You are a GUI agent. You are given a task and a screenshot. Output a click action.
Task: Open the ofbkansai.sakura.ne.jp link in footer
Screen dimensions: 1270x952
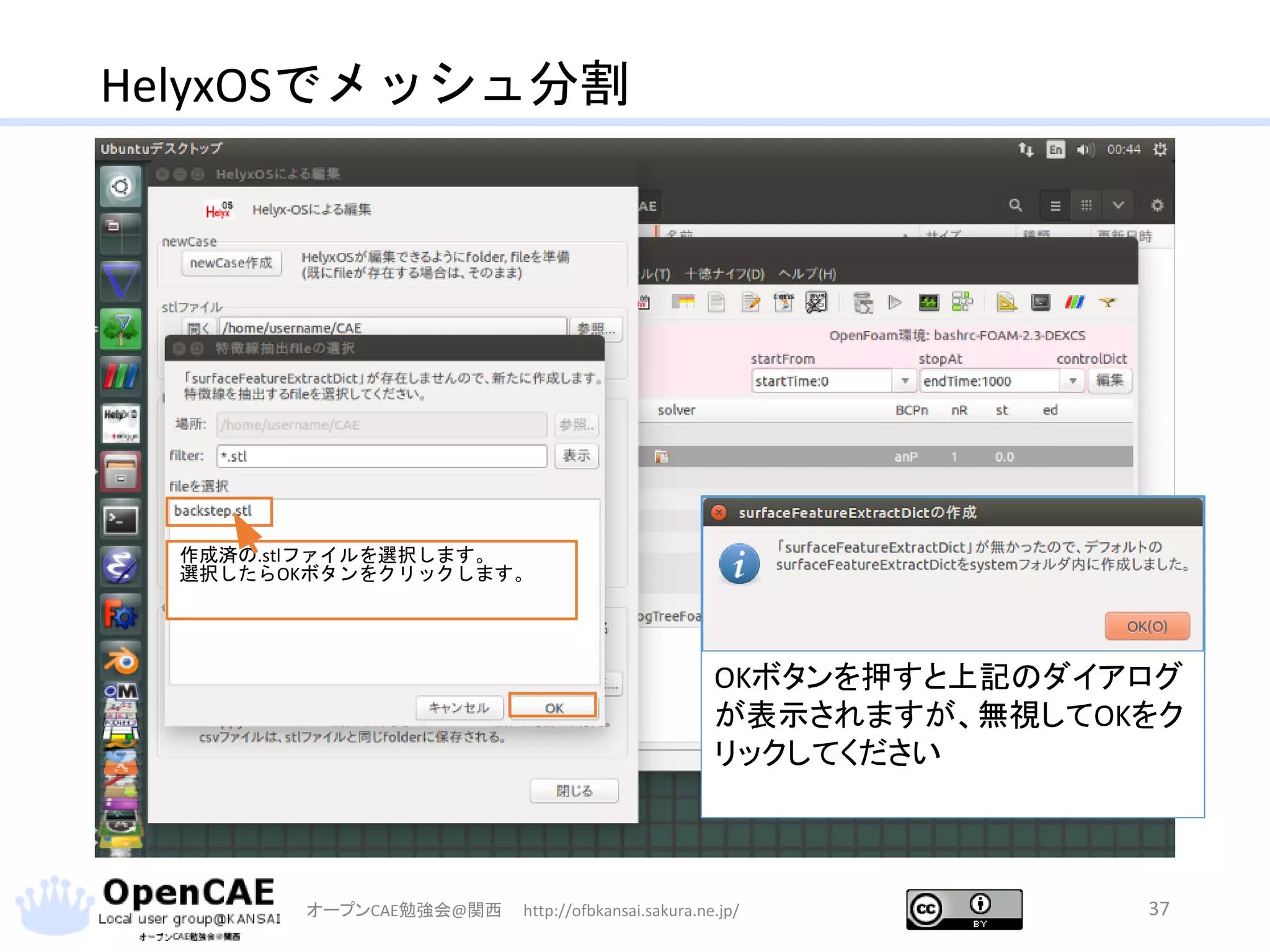tap(631, 910)
